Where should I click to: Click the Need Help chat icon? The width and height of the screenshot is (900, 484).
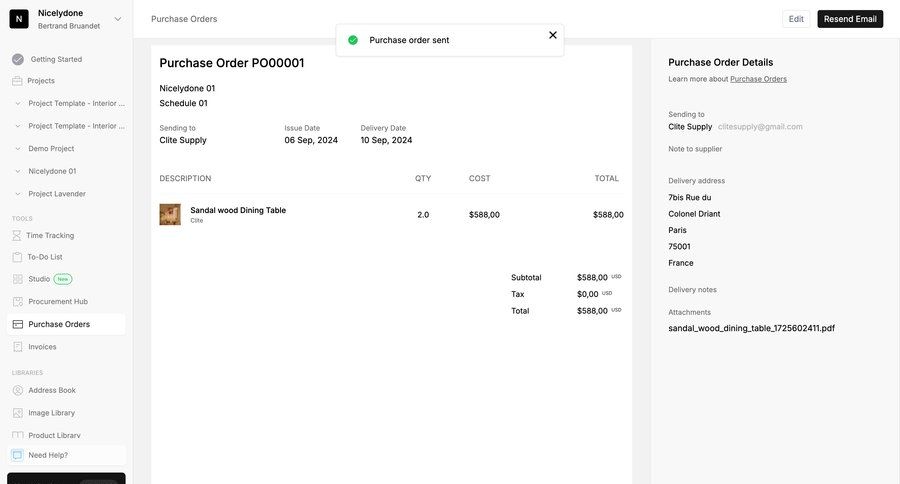(17, 455)
